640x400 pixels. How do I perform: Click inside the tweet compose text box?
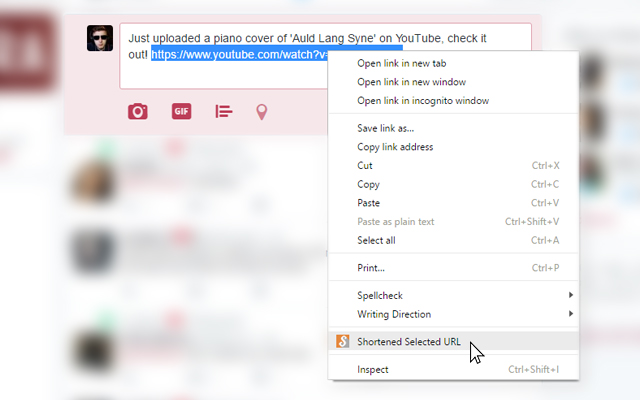325,56
